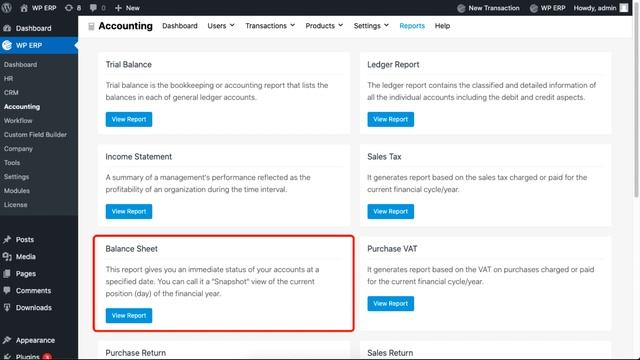This screenshot has width=640, height=360.
Task: View the Balance Sheet report
Action: pyautogui.click(x=129, y=316)
